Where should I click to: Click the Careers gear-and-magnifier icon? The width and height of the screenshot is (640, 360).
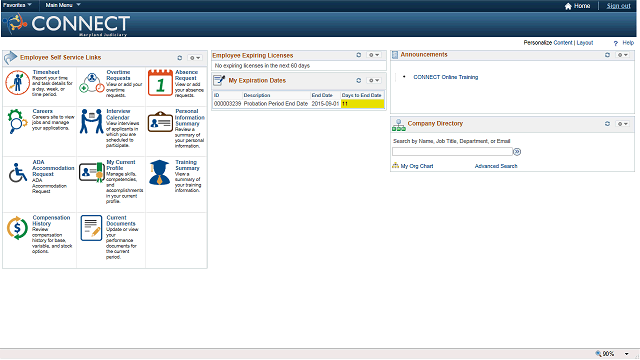[x=17, y=121]
